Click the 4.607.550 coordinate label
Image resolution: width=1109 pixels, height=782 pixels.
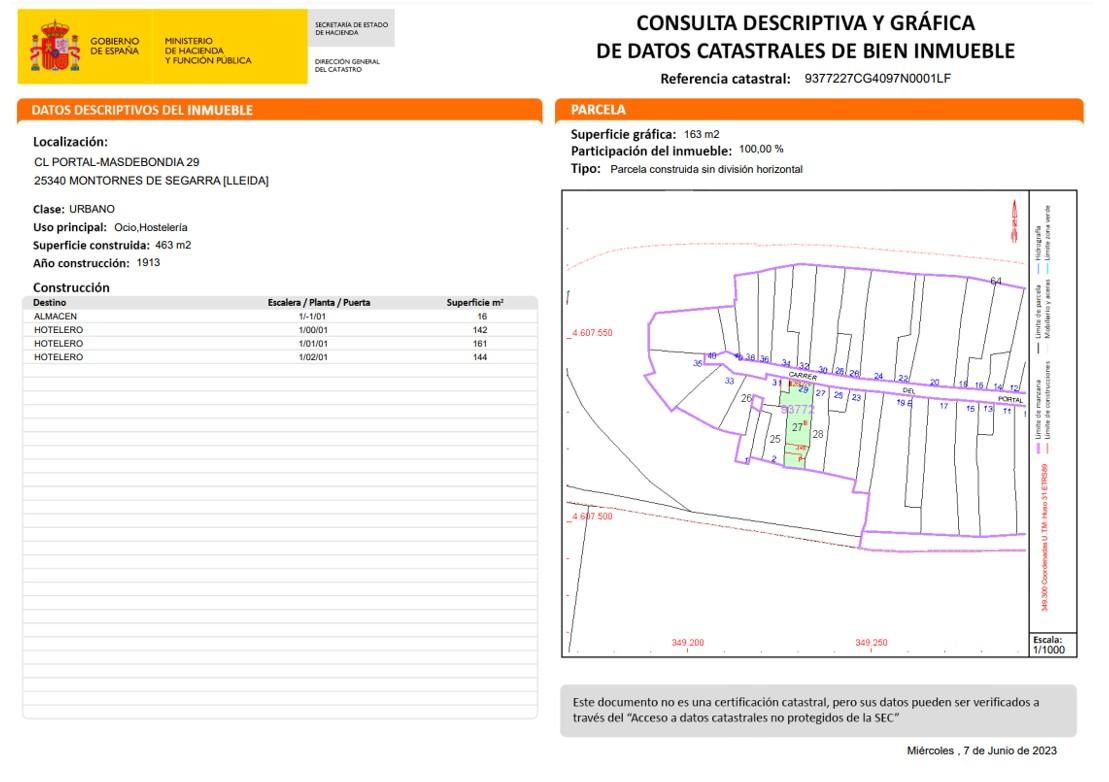click(591, 333)
